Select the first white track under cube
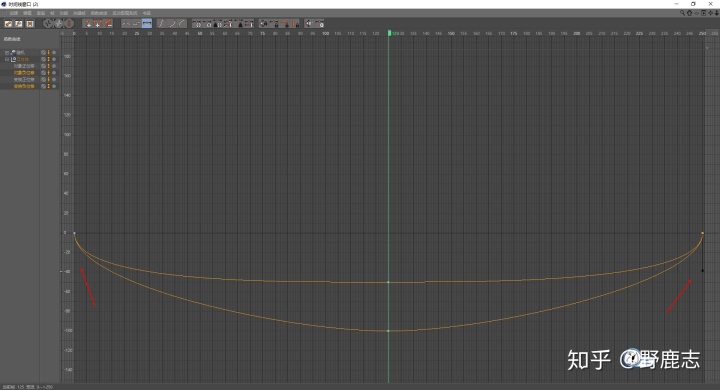This screenshot has height=390, width=720. (24, 66)
